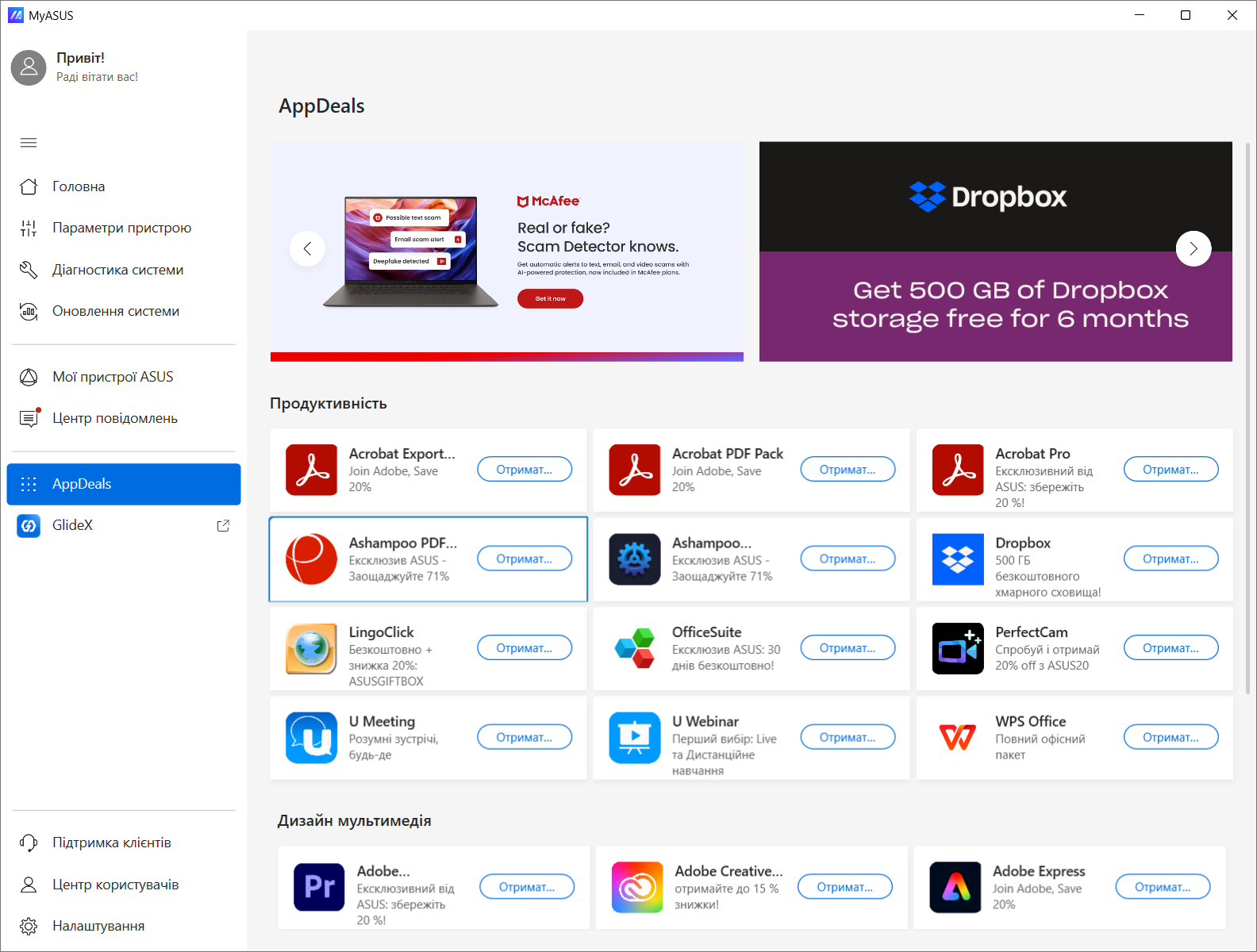Get the Acrobat Pro deal

1171,470
